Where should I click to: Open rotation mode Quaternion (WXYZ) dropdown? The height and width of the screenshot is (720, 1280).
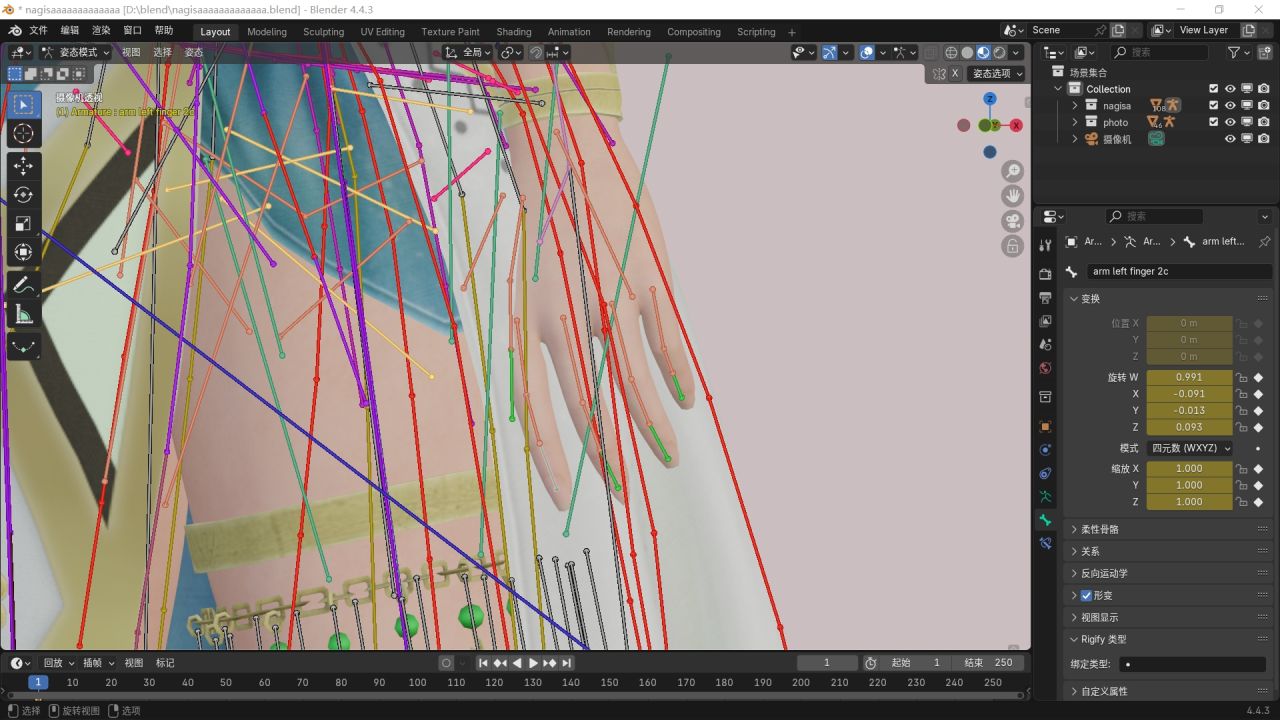click(1189, 448)
